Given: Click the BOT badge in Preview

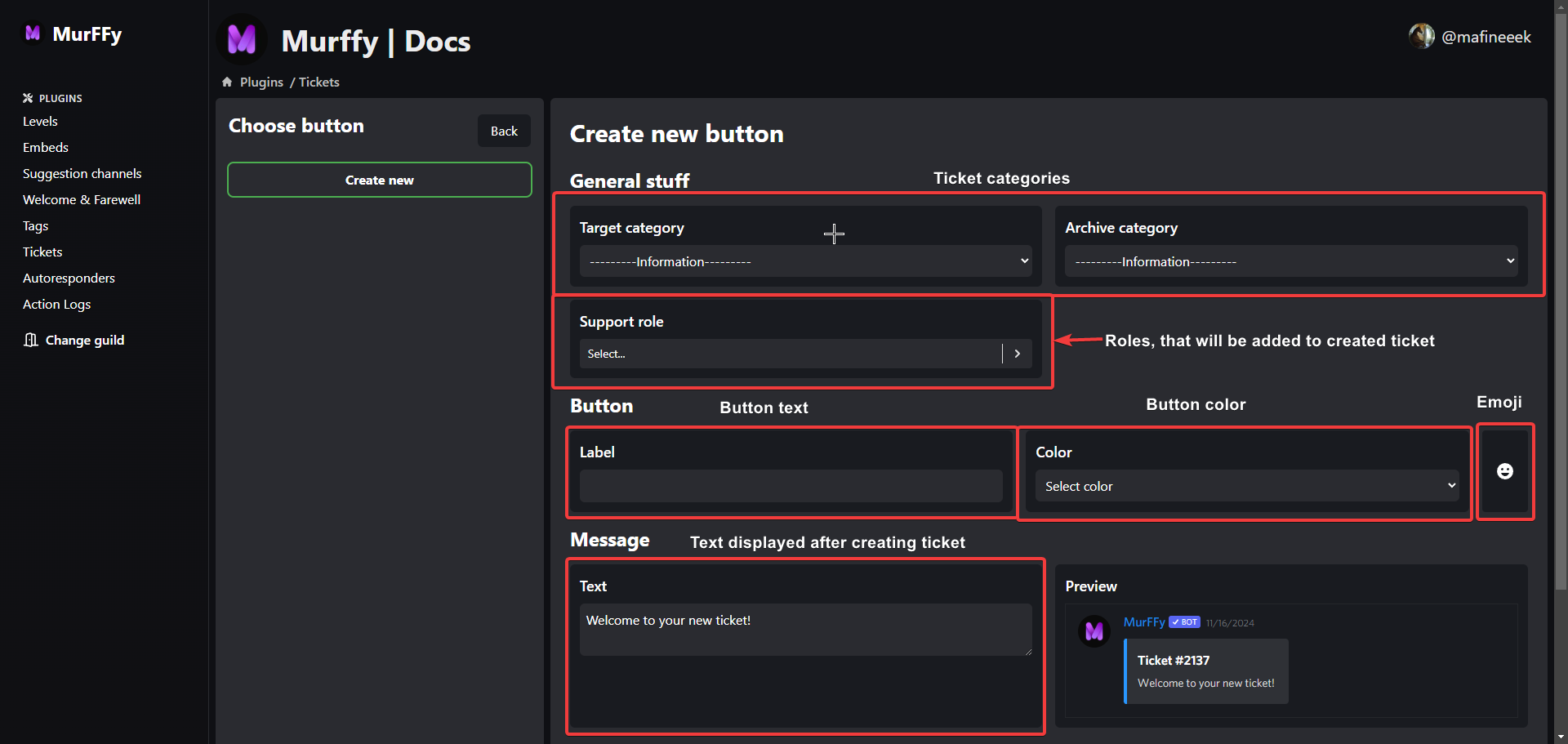Looking at the screenshot, I should click(1184, 622).
